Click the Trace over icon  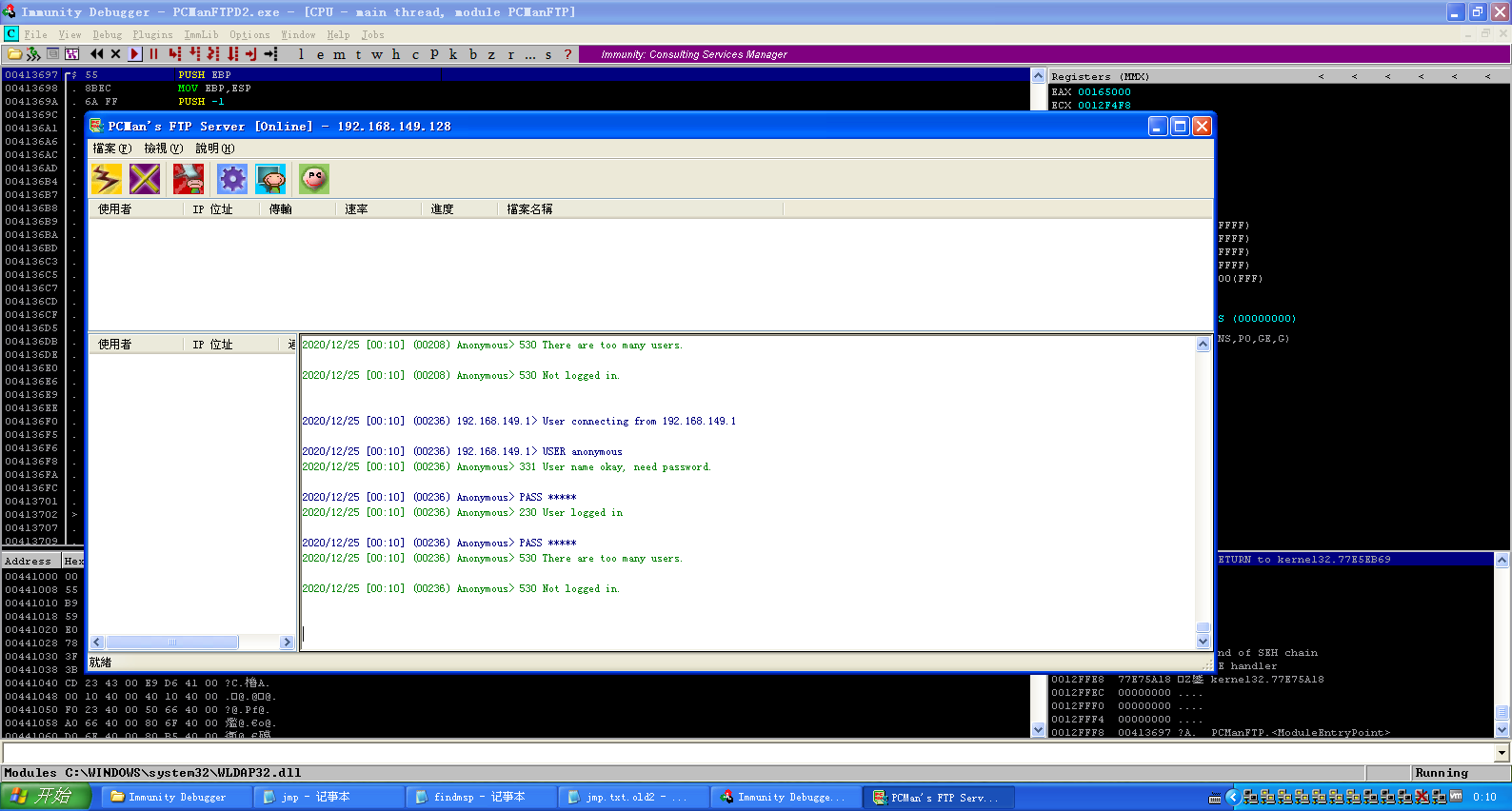[x=232, y=54]
